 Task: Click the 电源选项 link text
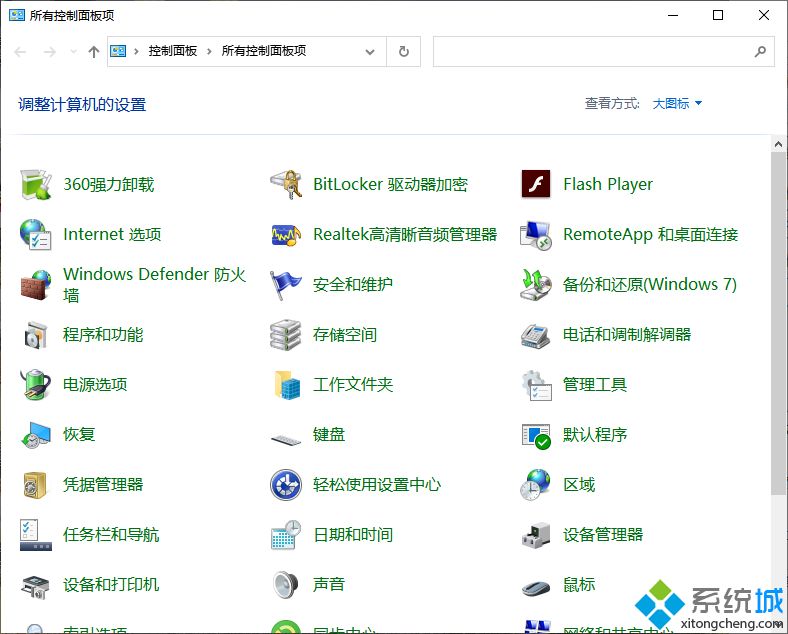95,385
